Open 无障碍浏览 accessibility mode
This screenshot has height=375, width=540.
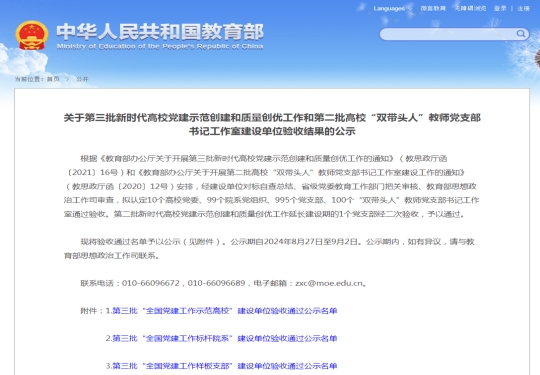coord(470,8)
